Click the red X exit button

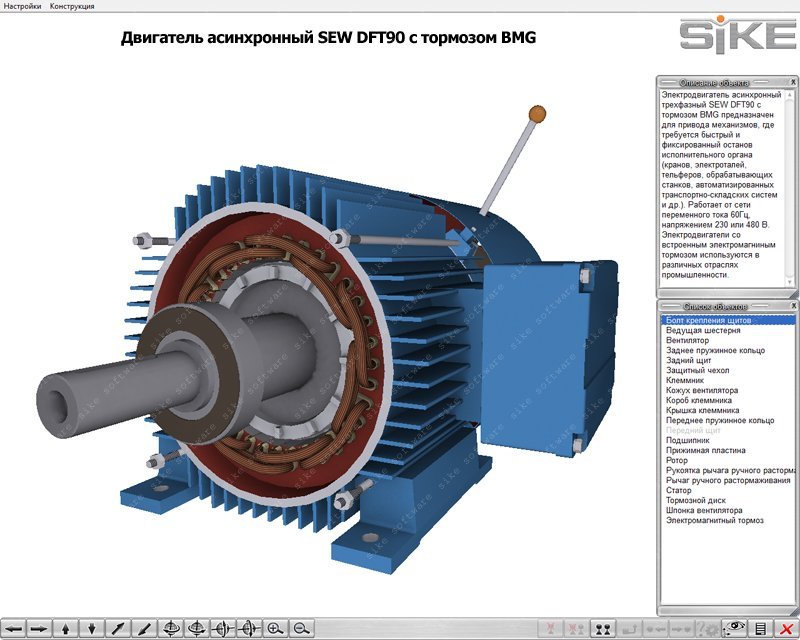click(x=786, y=629)
